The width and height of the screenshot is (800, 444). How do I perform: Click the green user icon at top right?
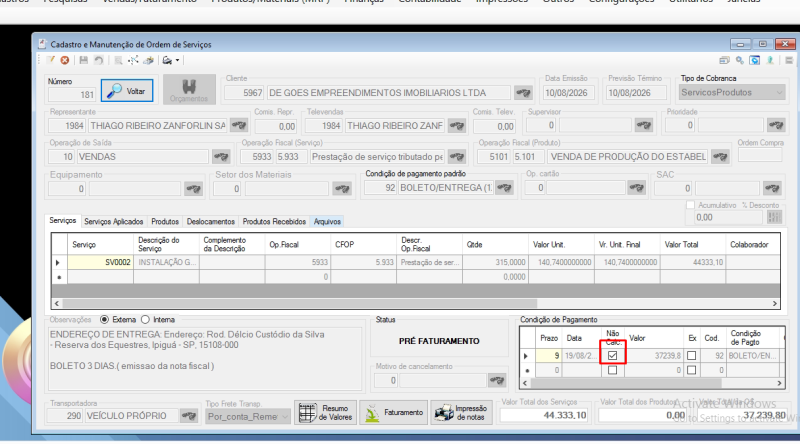pos(770,60)
